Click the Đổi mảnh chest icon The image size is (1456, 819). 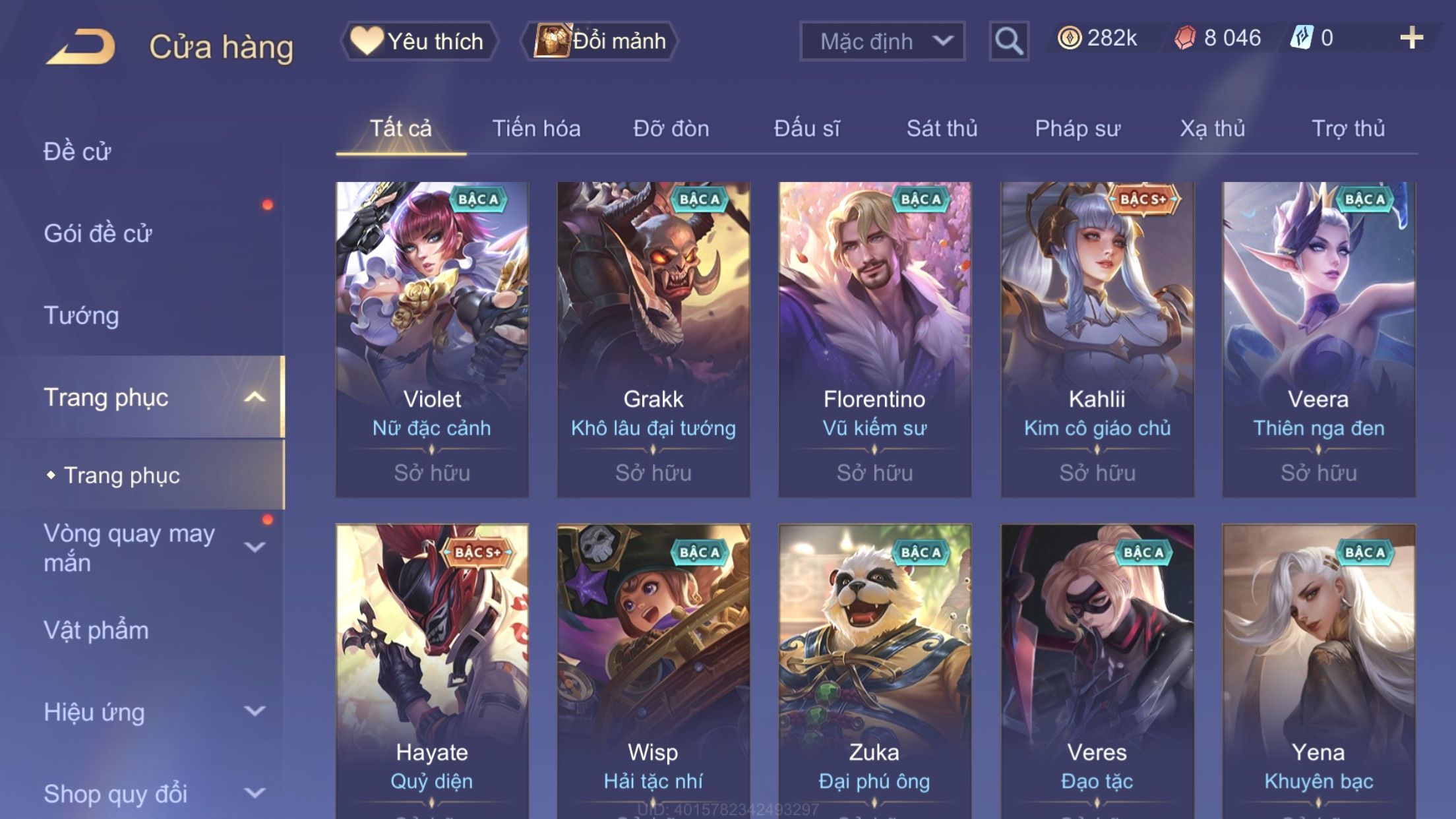coord(552,40)
